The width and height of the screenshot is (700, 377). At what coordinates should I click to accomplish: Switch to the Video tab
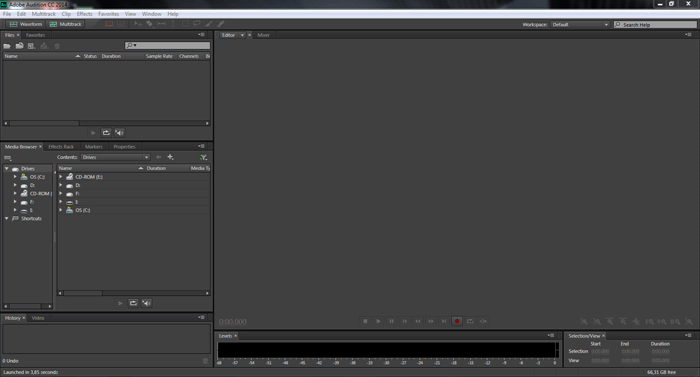38,318
